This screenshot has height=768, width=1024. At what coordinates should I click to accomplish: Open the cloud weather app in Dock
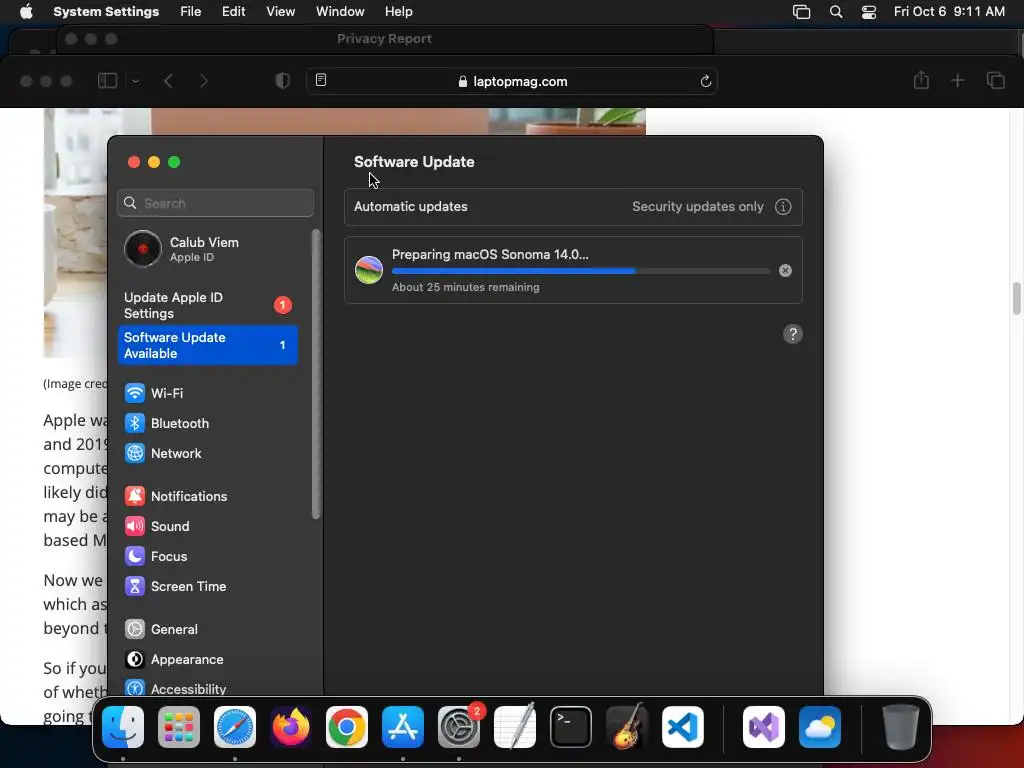(820, 727)
